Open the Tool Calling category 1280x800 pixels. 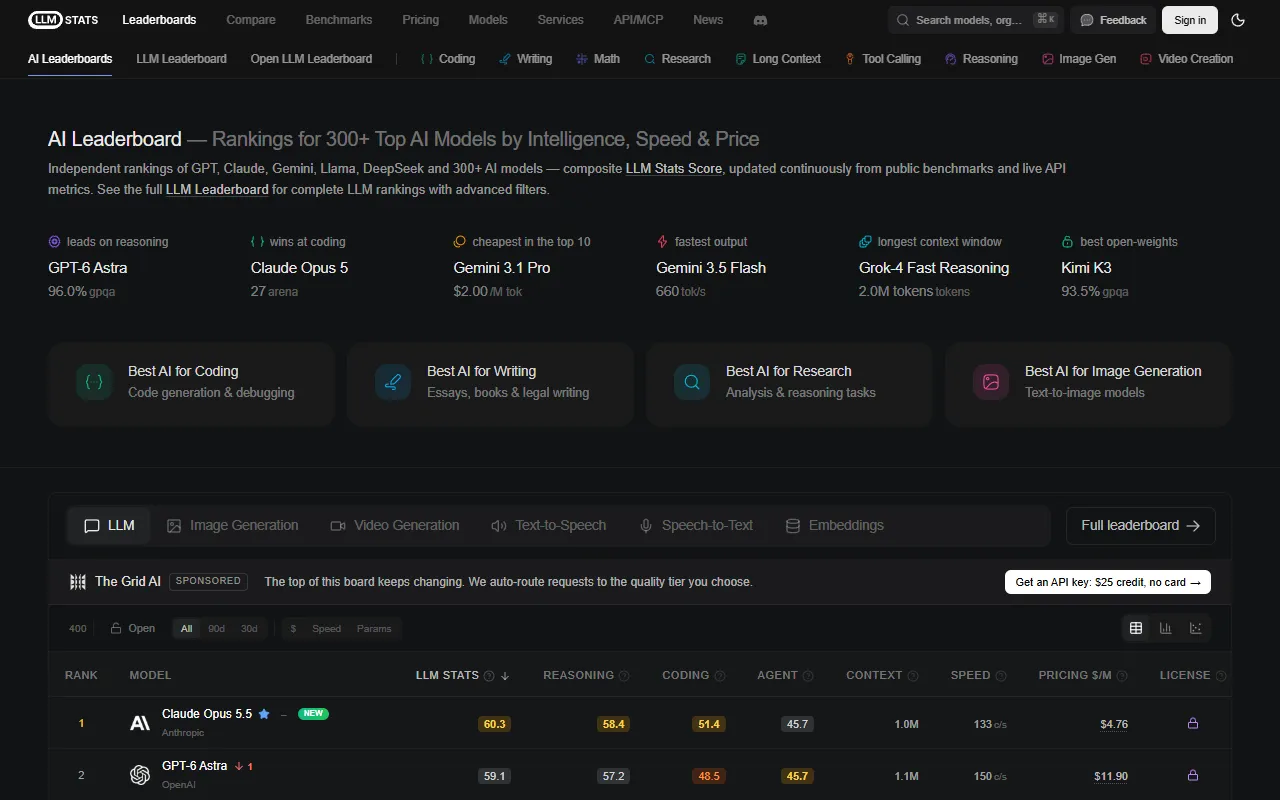pyautogui.click(x=882, y=59)
